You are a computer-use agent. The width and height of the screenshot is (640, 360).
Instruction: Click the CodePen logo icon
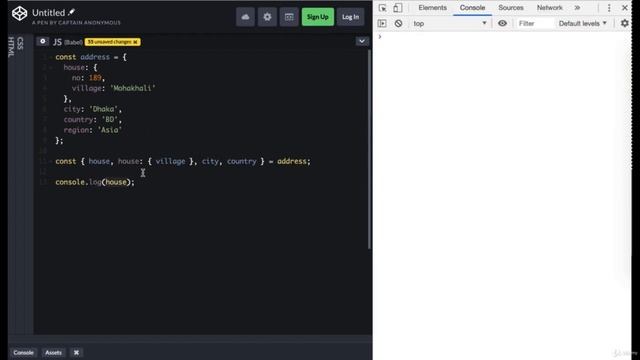tap(19, 13)
